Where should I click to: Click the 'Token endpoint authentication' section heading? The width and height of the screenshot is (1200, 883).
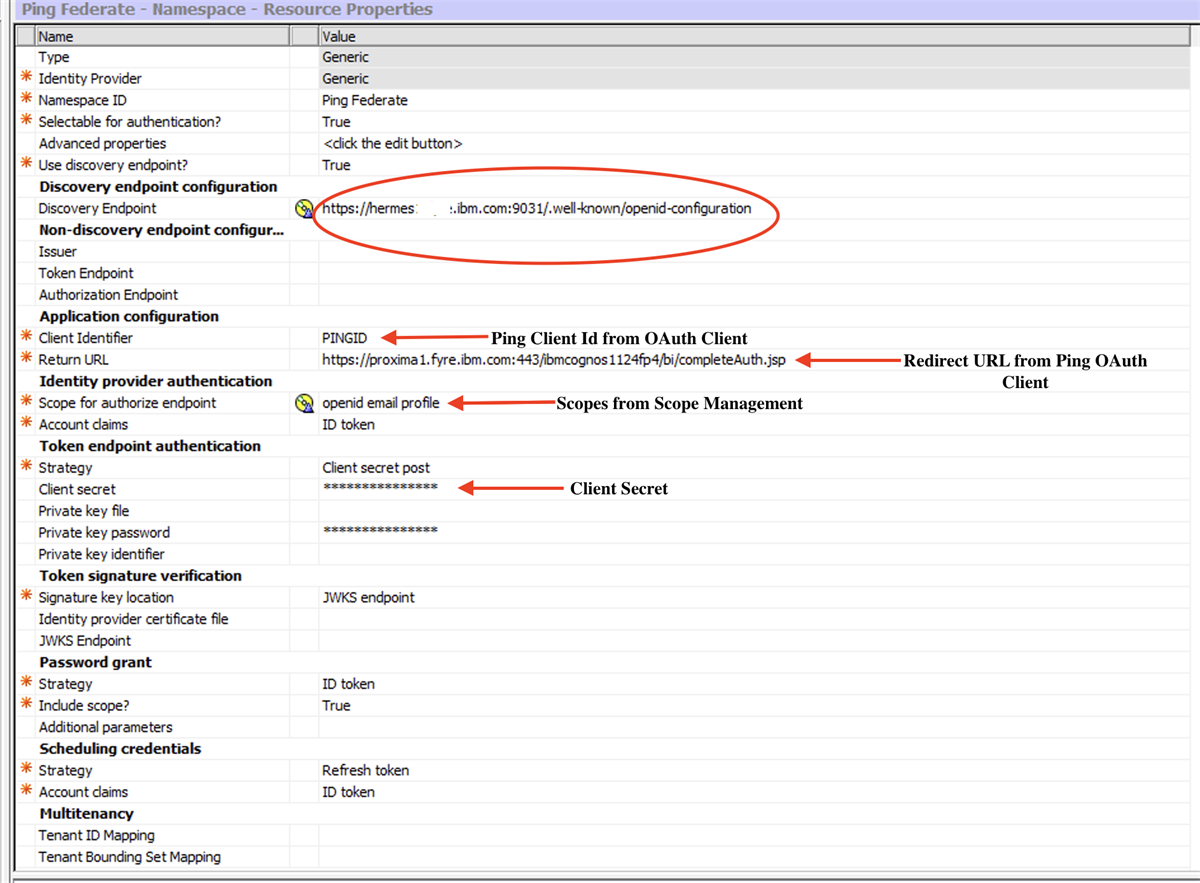[150, 446]
